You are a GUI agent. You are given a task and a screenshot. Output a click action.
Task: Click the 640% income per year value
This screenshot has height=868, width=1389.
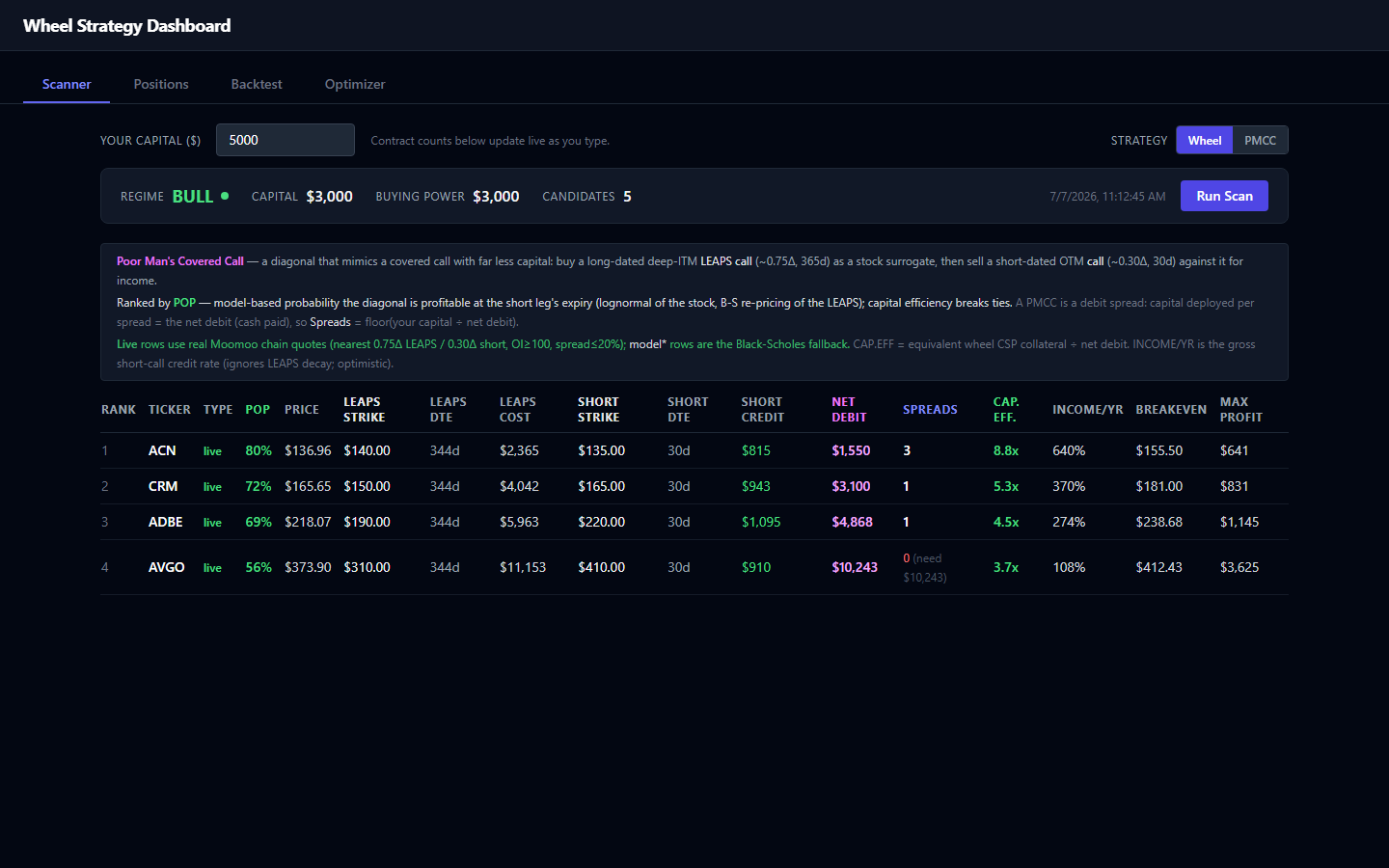pos(1069,450)
